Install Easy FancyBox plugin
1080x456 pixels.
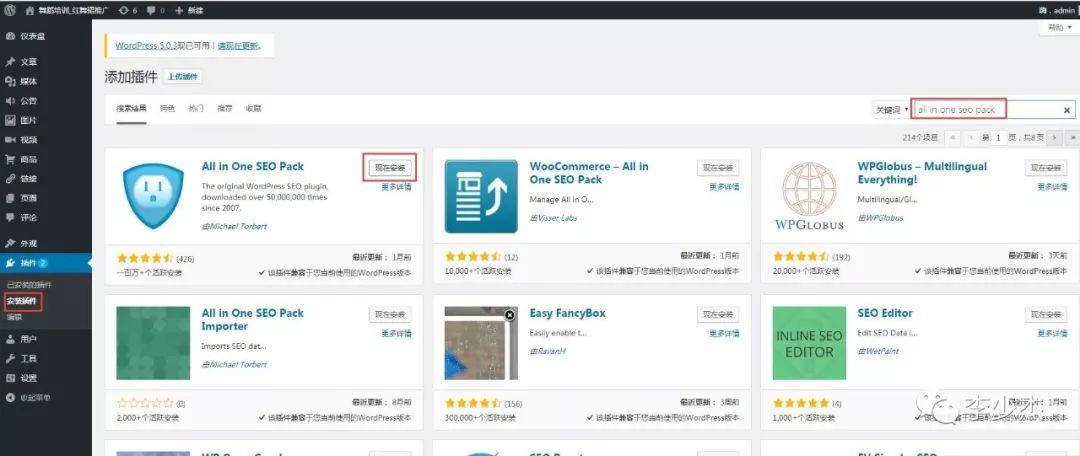718,314
